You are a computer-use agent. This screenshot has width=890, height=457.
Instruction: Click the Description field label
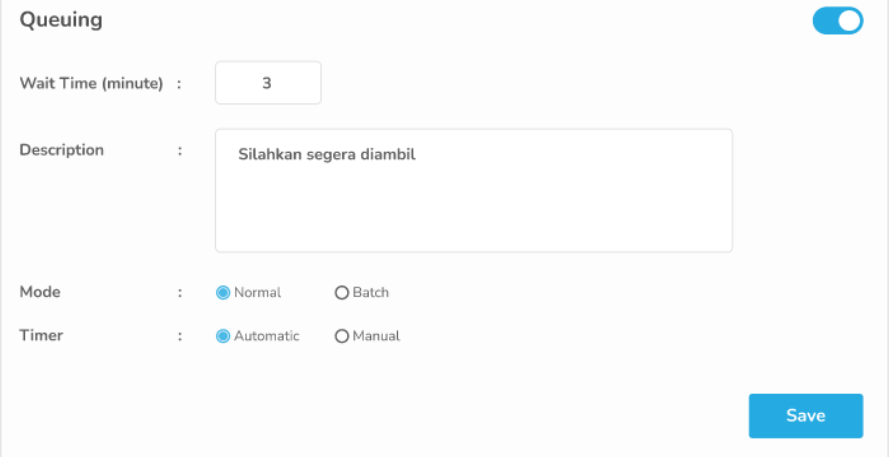[62, 150]
